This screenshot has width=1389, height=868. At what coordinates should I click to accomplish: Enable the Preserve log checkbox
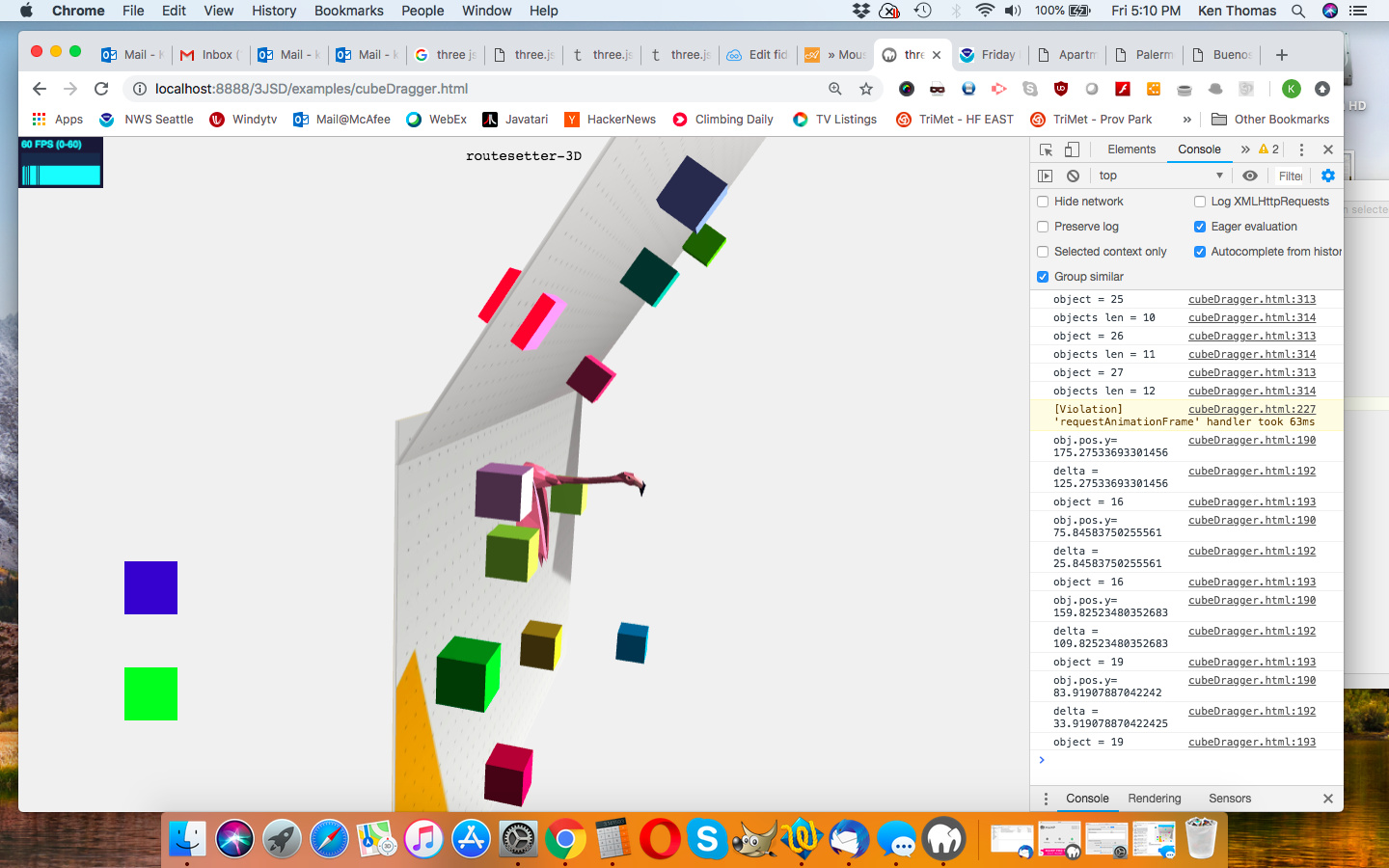click(1043, 227)
